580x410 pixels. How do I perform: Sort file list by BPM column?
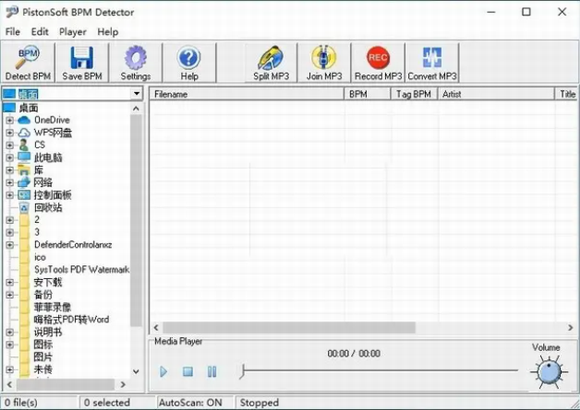[367, 94]
